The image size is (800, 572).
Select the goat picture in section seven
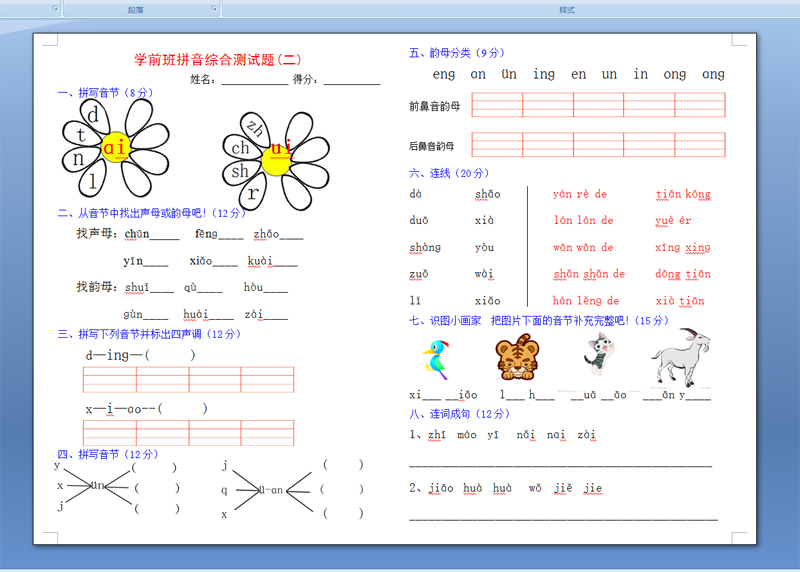(681, 357)
